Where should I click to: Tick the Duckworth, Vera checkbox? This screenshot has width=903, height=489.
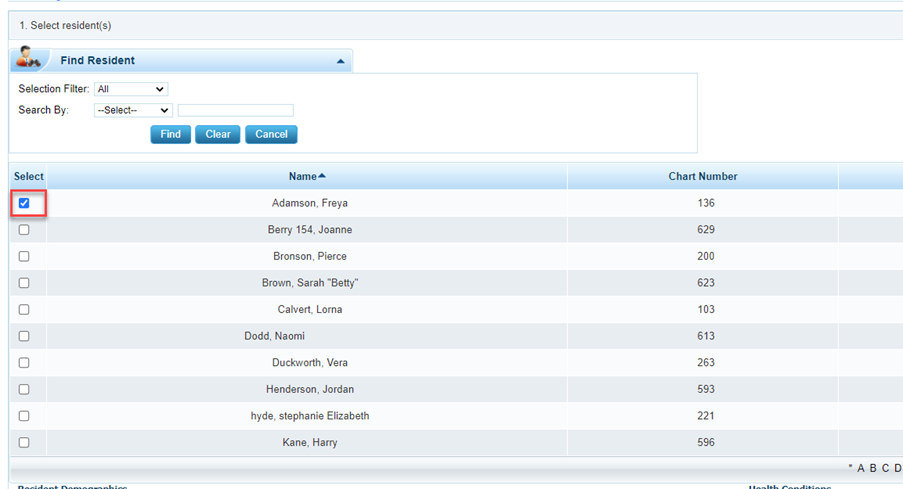click(24, 363)
